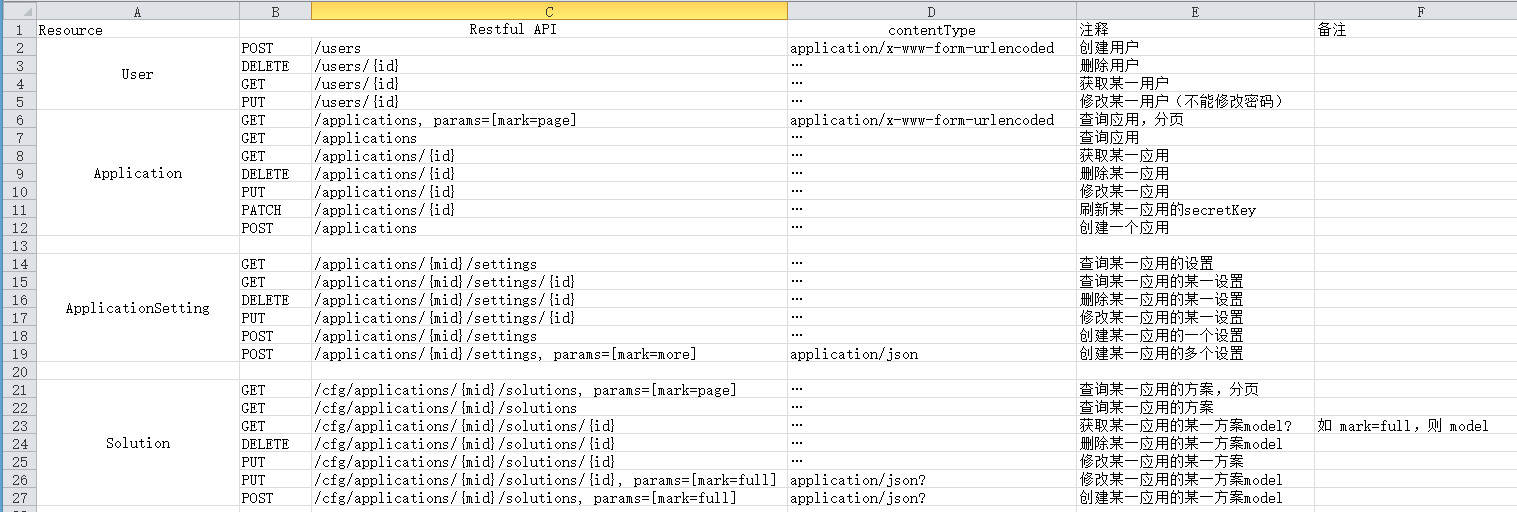Click the '注释' header cell

[x=1195, y=30]
